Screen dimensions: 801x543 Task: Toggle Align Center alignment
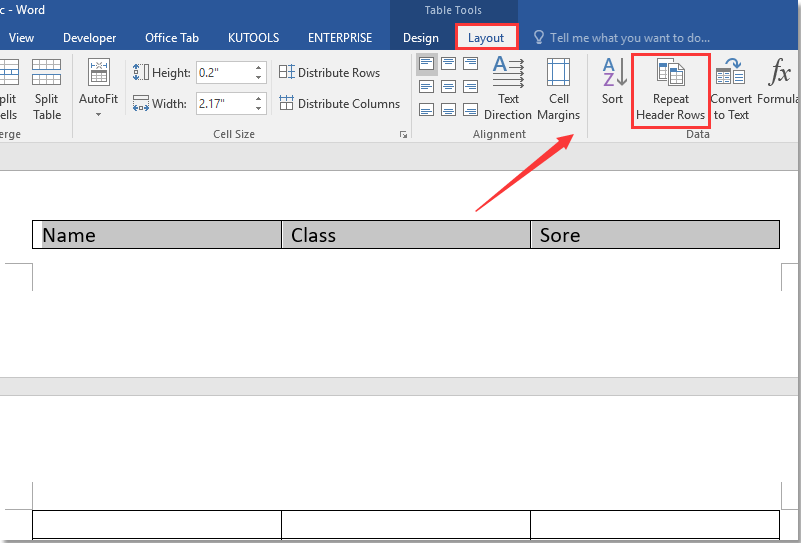[x=449, y=87]
